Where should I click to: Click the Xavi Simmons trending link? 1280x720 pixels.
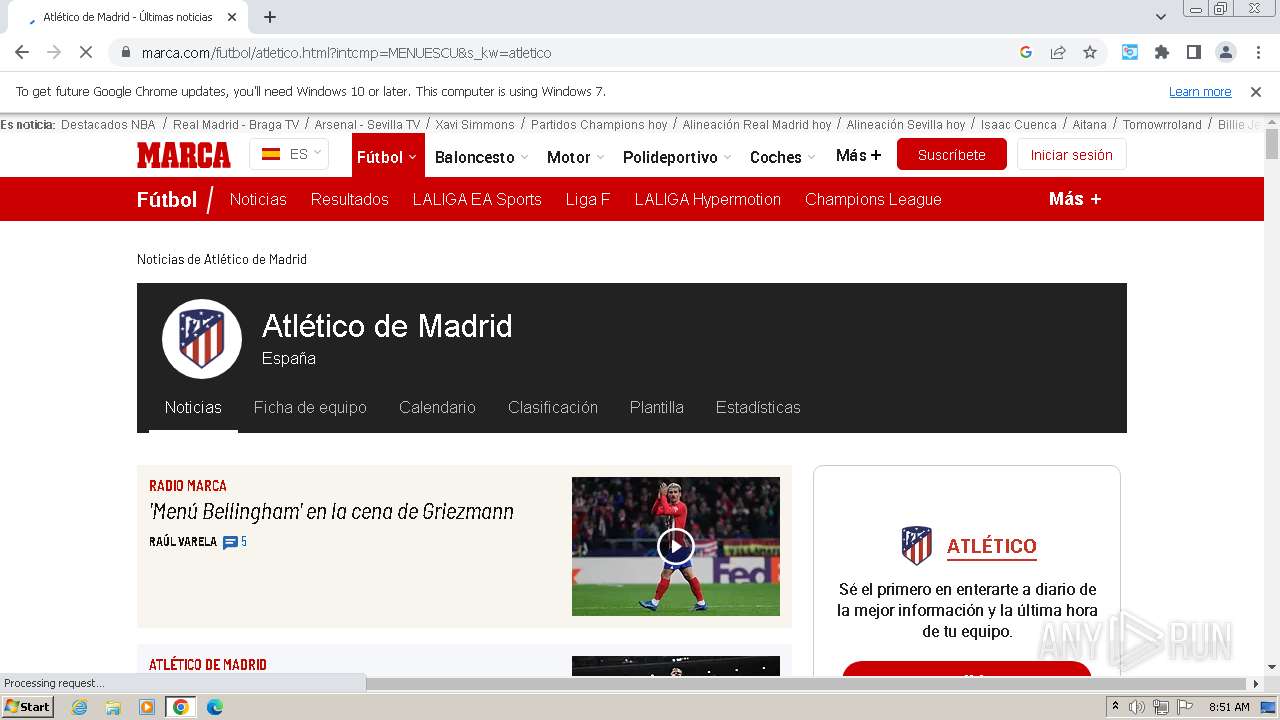(x=475, y=125)
